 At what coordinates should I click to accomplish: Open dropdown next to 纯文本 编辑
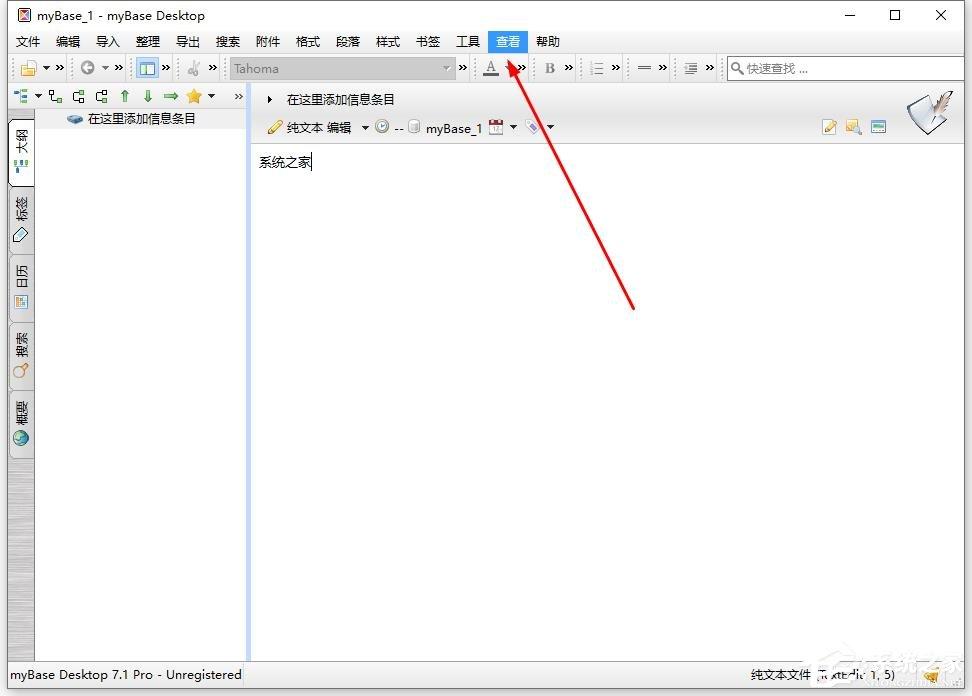point(365,128)
